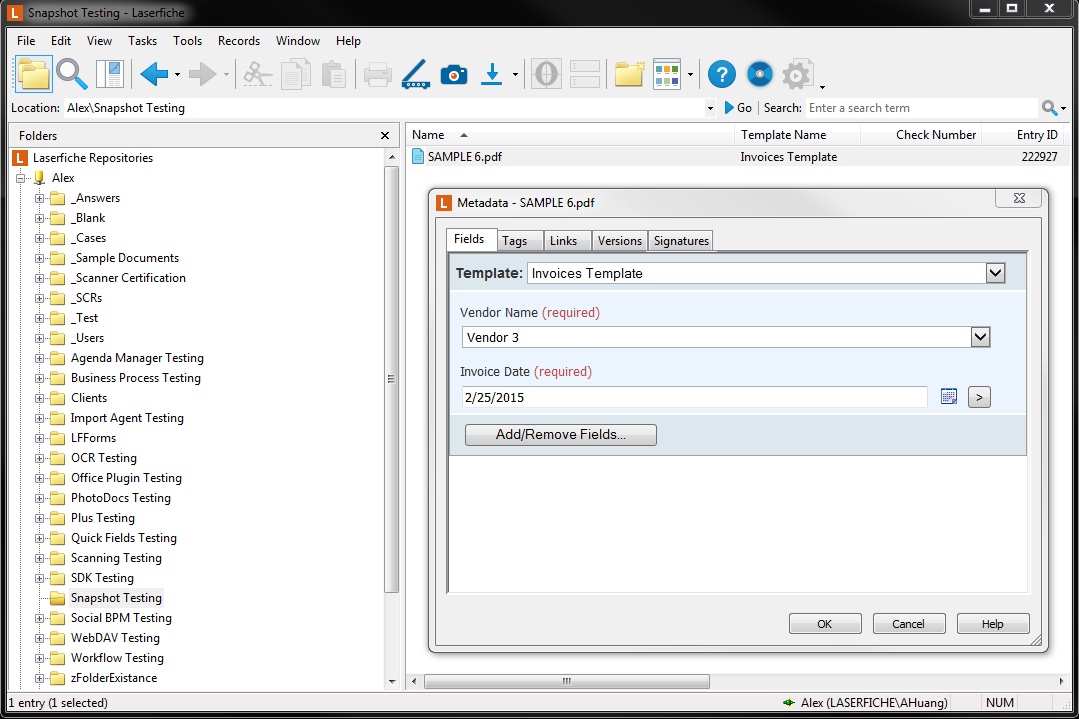Open the folder browser toolbar icon

pyautogui.click(x=34, y=74)
